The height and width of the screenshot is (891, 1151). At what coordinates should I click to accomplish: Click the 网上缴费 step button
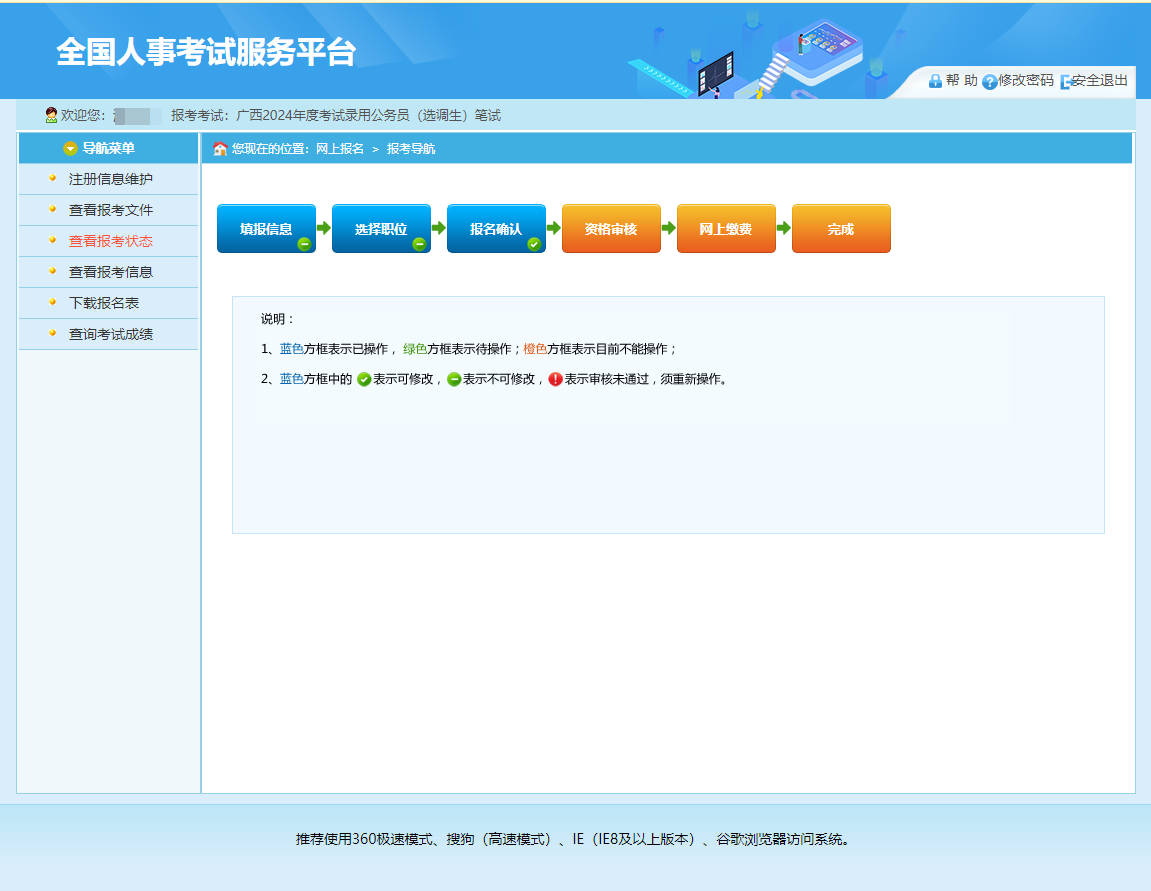coord(726,229)
